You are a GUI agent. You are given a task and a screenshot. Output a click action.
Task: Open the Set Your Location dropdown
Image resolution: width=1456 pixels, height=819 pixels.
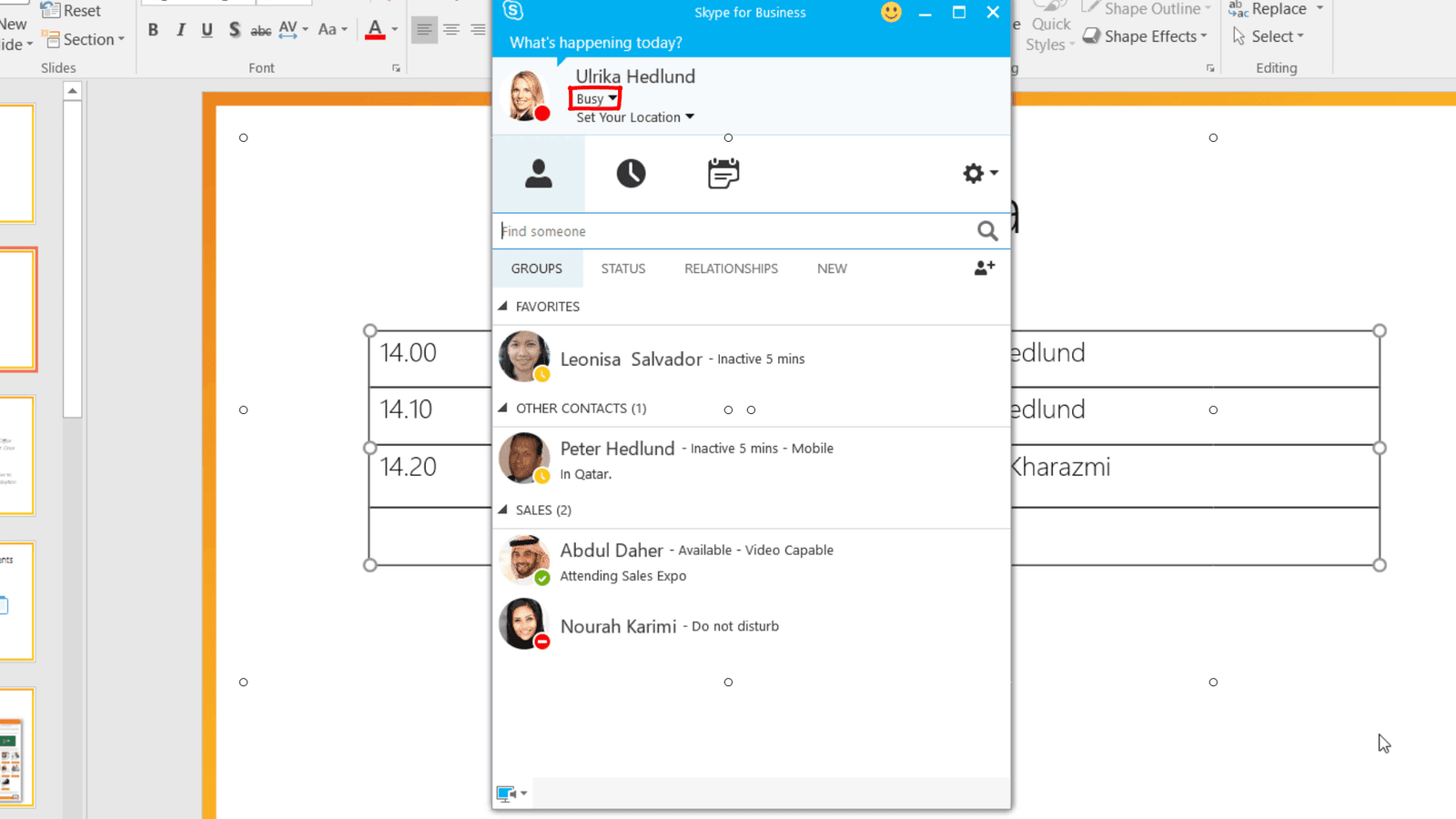coord(635,117)
